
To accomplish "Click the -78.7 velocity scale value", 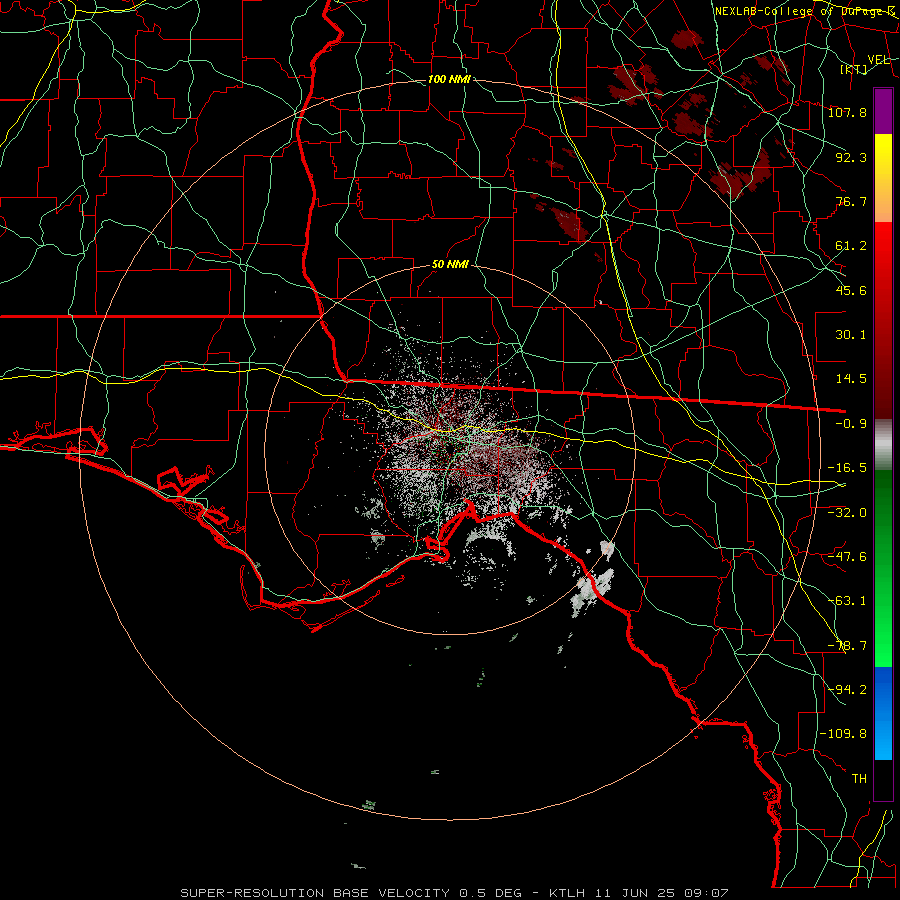I will (x=847, y=646).
